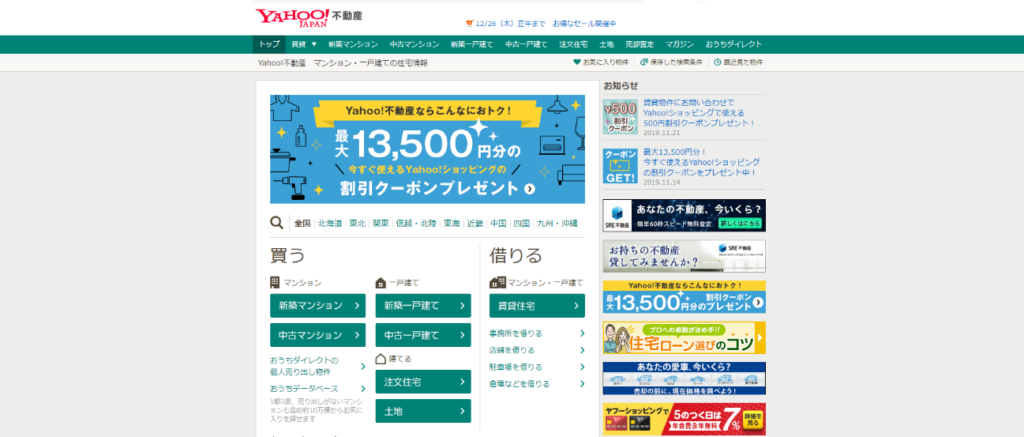Open the マガジン nav menu item

pyautogui.click(x=680, y=44)
